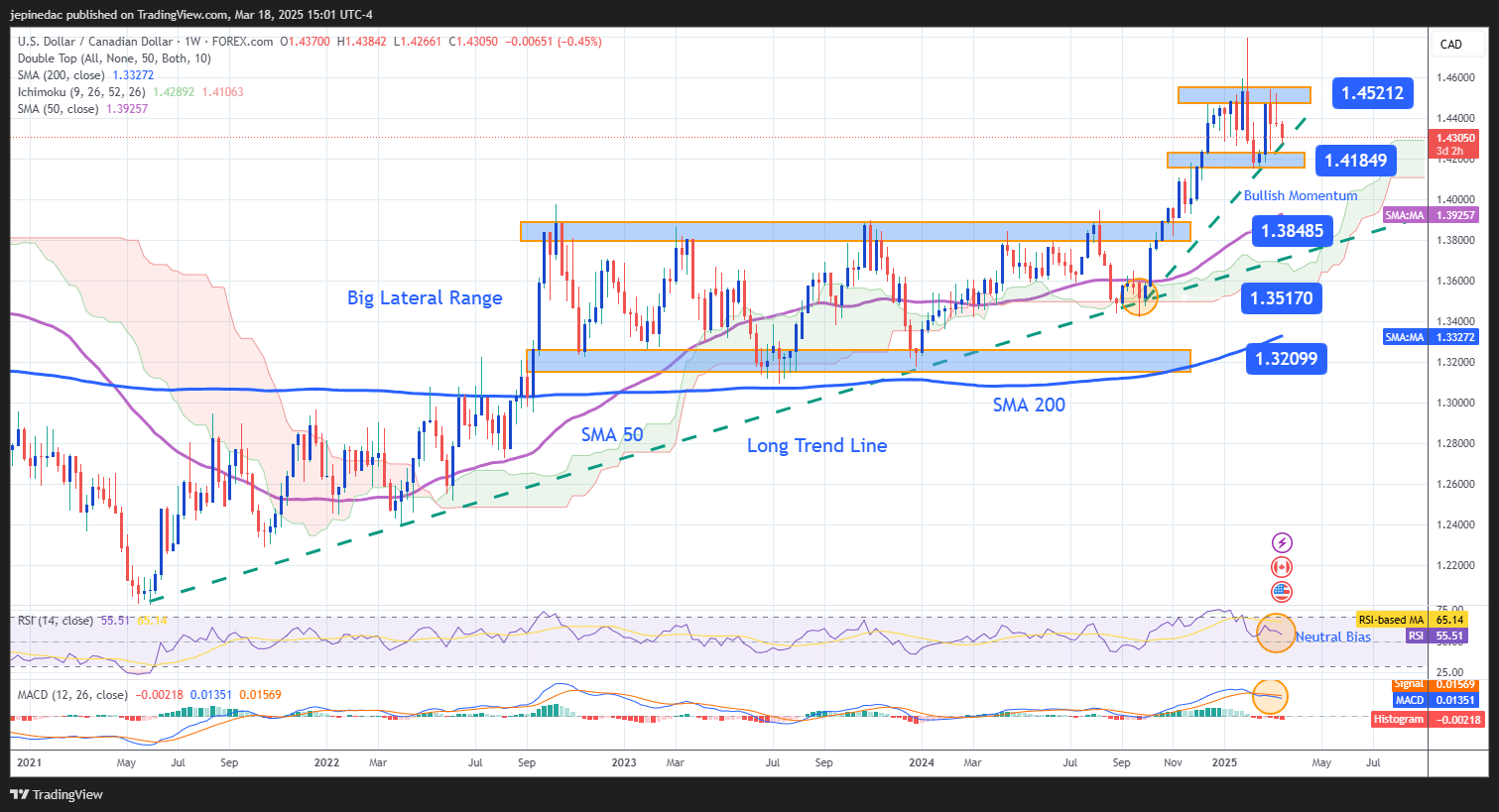This screenshot has width=1499, height=812.
Task: Click the Double Top indicator legend
Action: 114,58
